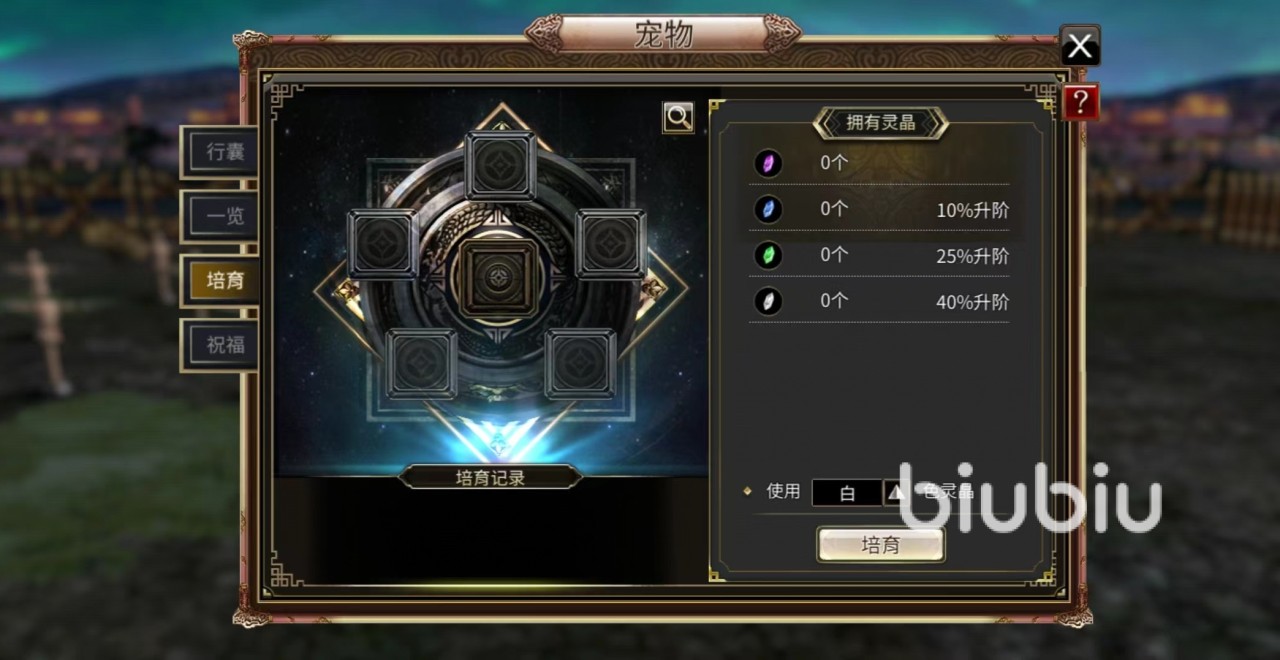
Task: Click the 白 crystal color selection field
Action: tap(847, 493)
